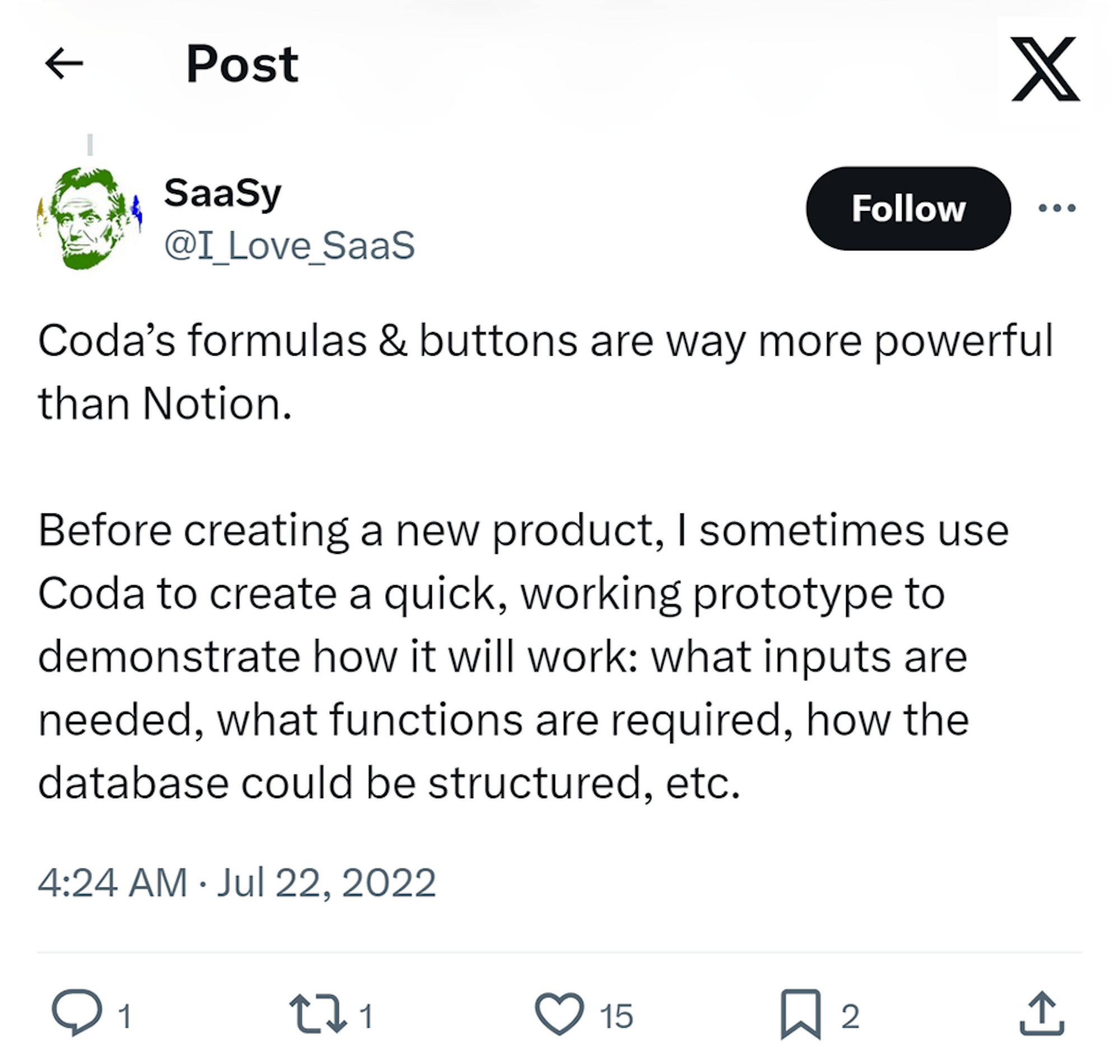The image size is (1120, 1064).
Task: Open the three-dot more options menu
Action: point(1057,208)
